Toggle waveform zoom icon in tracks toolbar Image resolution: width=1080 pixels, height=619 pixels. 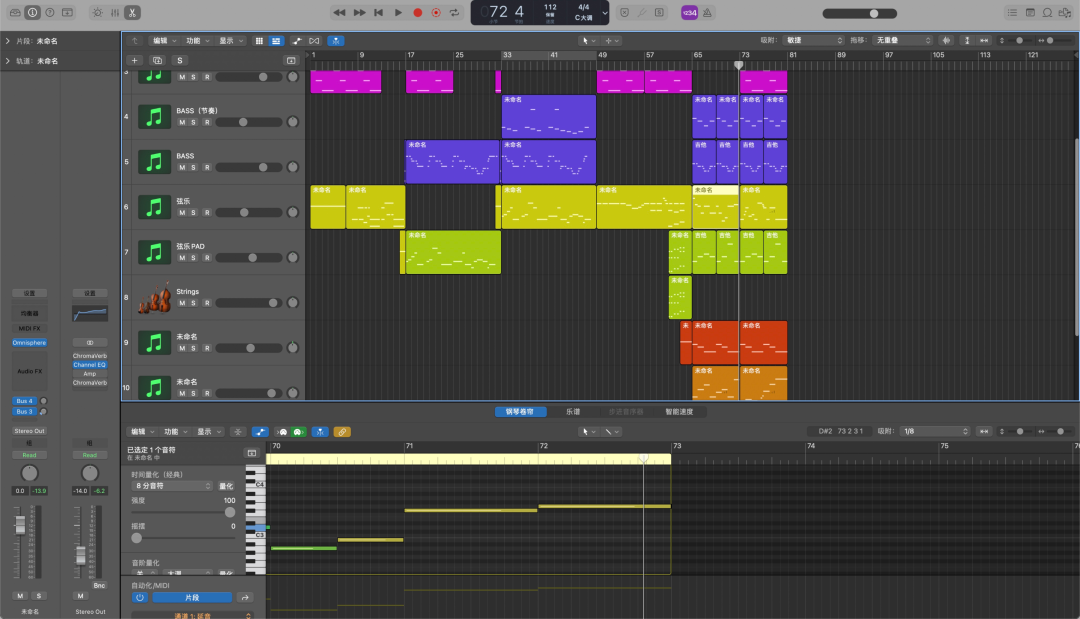point(946,40)
